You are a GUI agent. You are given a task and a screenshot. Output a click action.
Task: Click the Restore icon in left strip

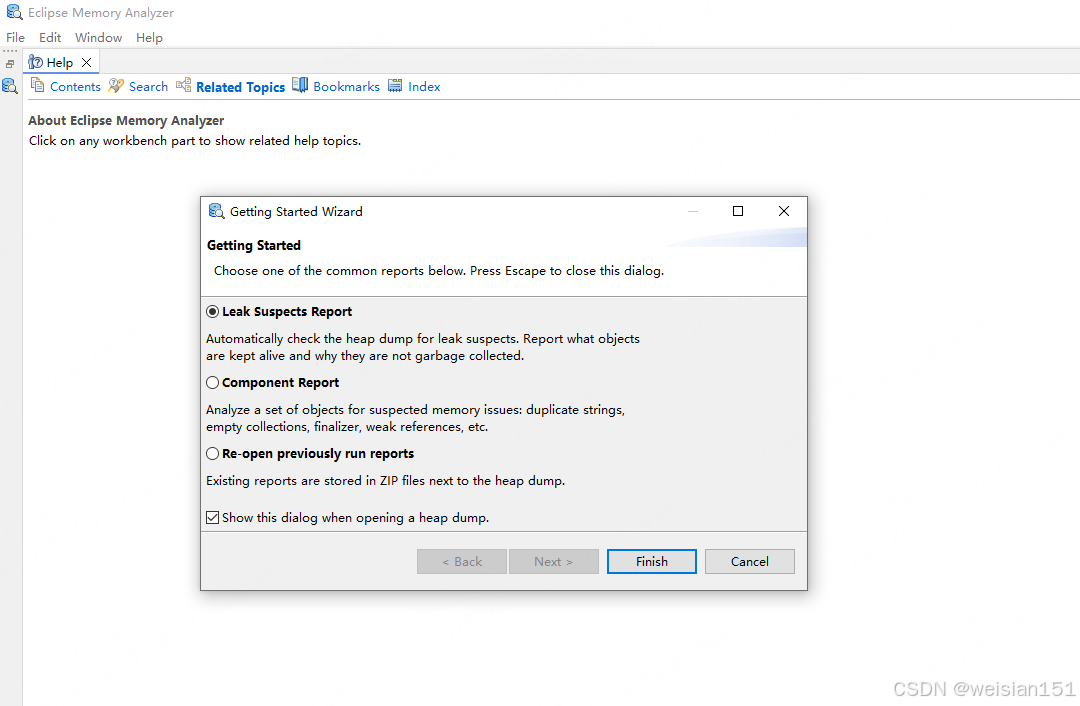tap(10, 63)
